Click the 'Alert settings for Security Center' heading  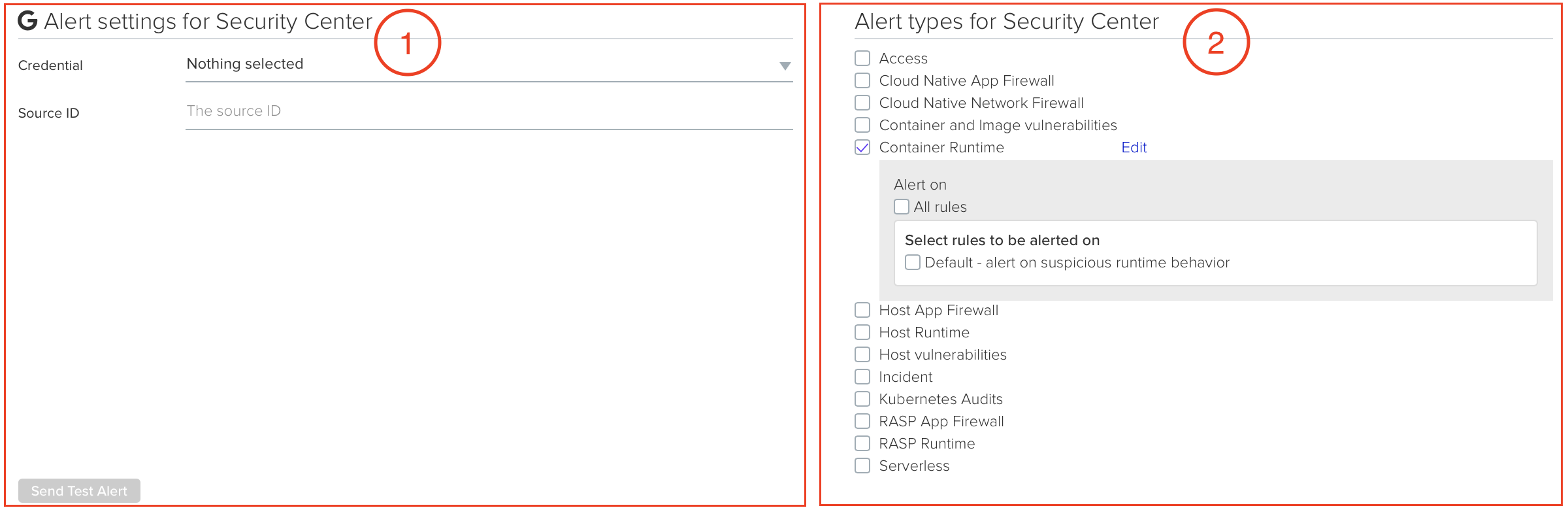[208, 22]
